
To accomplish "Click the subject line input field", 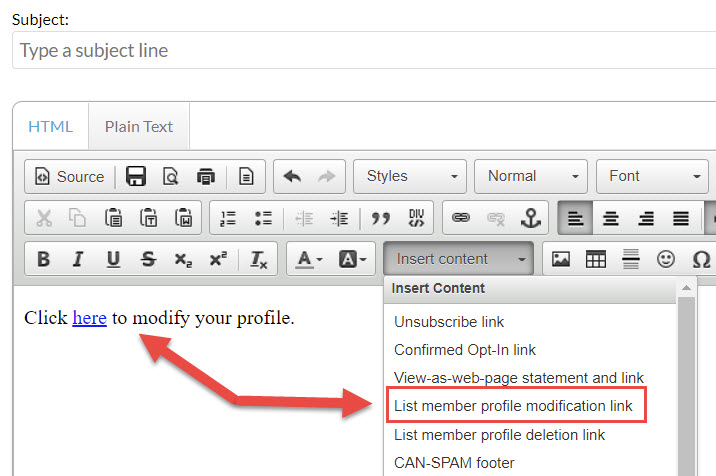I will [x=364, y=50].
